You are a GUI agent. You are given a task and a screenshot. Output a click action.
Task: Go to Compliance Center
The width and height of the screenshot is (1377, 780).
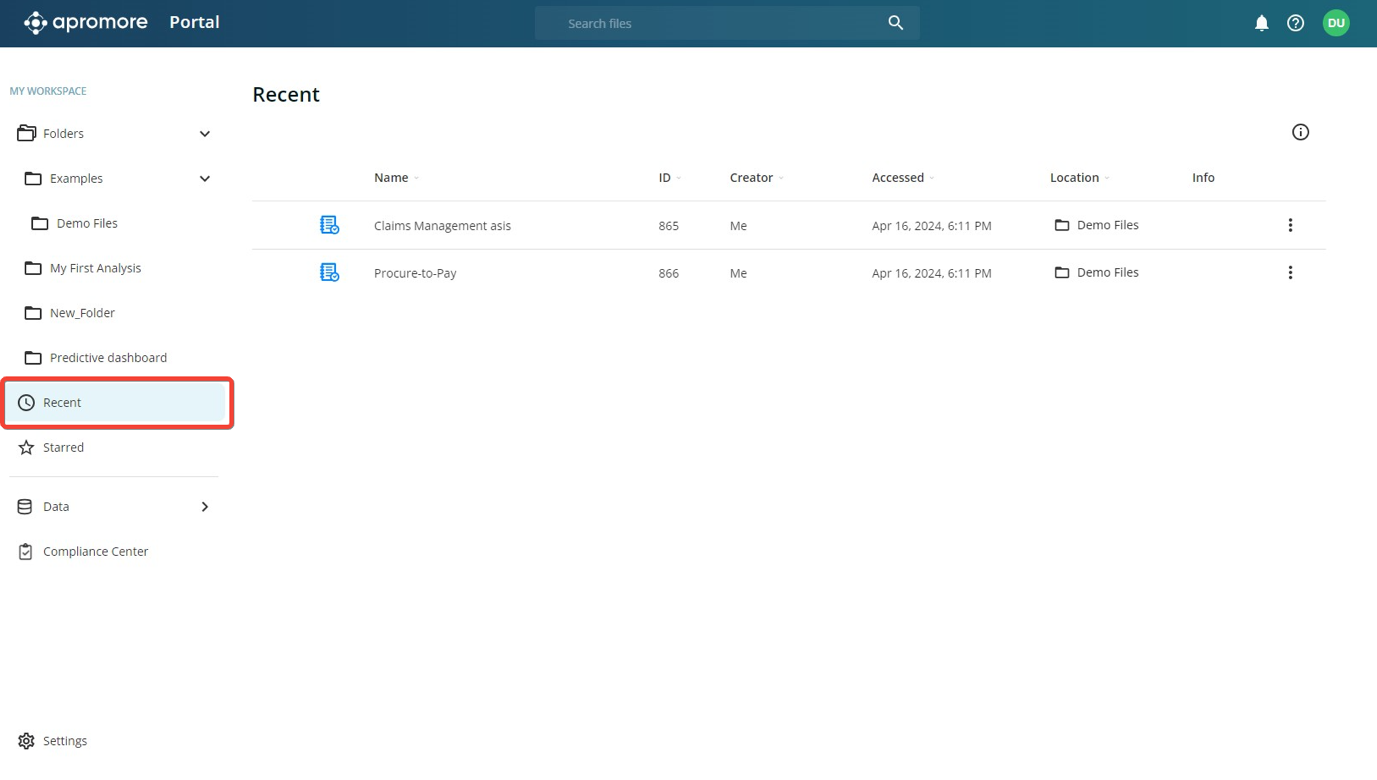point(95,551)
